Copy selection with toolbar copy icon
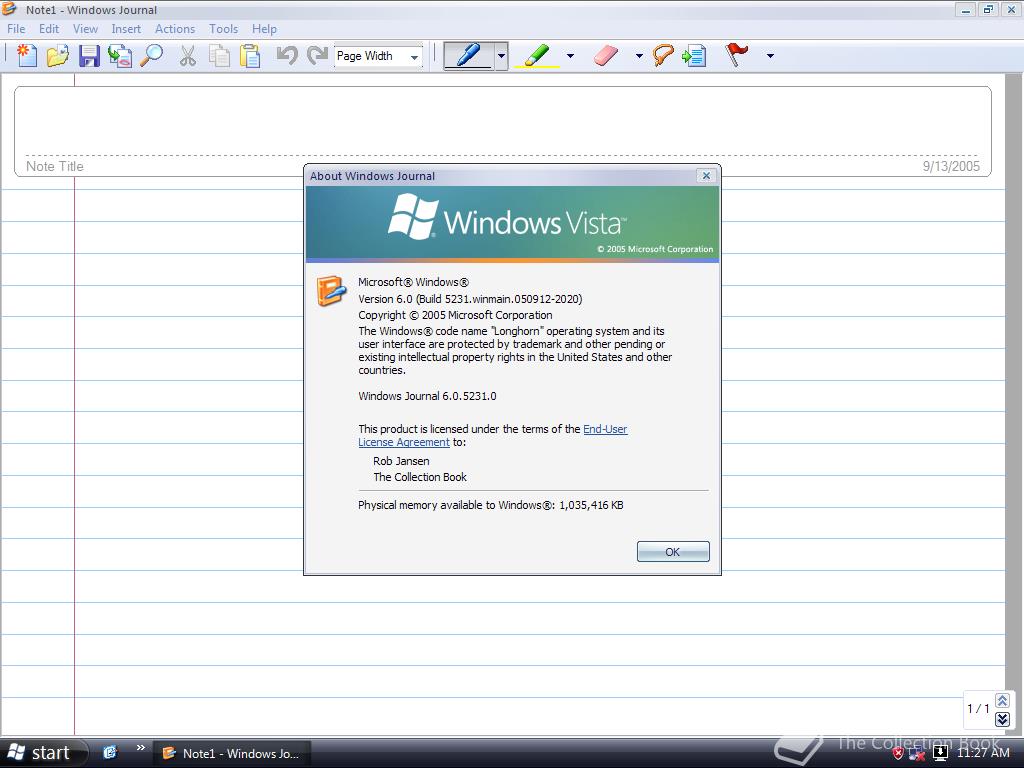This screenshot has width=1024, height=768. [219, 56]
